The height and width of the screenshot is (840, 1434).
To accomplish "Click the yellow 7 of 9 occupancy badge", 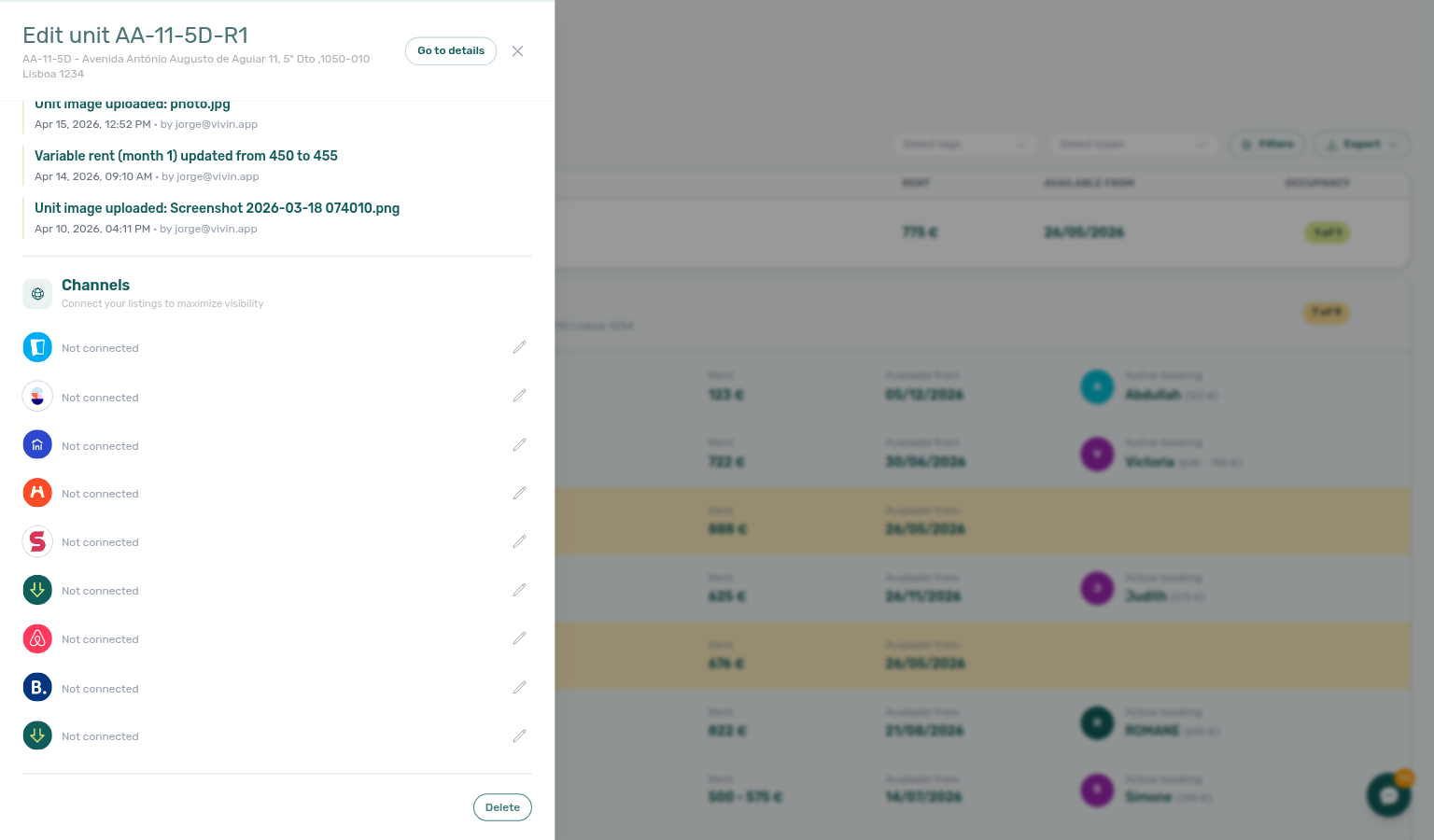I will coord(1327,313).
